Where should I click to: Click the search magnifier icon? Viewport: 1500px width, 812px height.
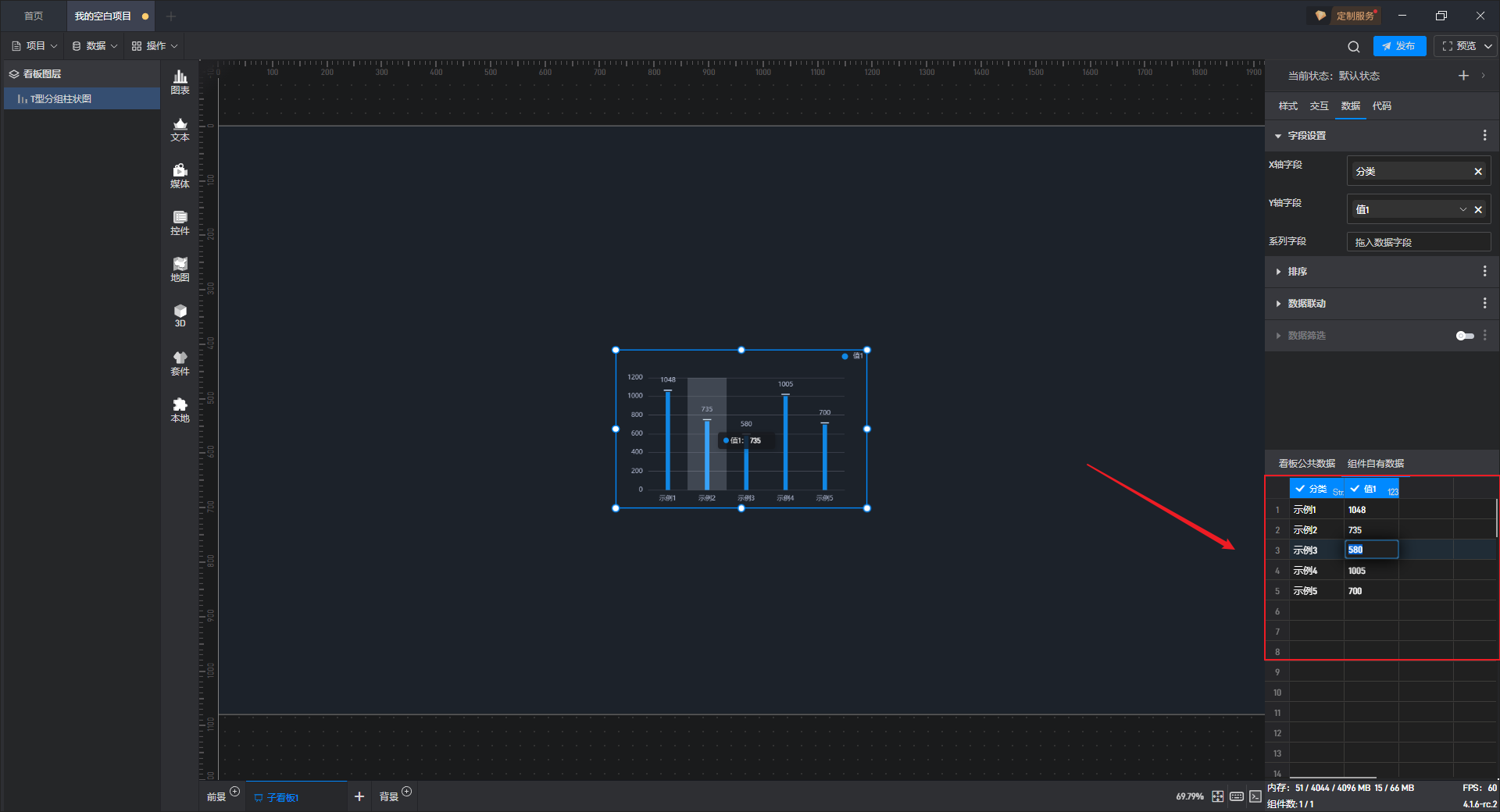click(x=1354, y=46)
